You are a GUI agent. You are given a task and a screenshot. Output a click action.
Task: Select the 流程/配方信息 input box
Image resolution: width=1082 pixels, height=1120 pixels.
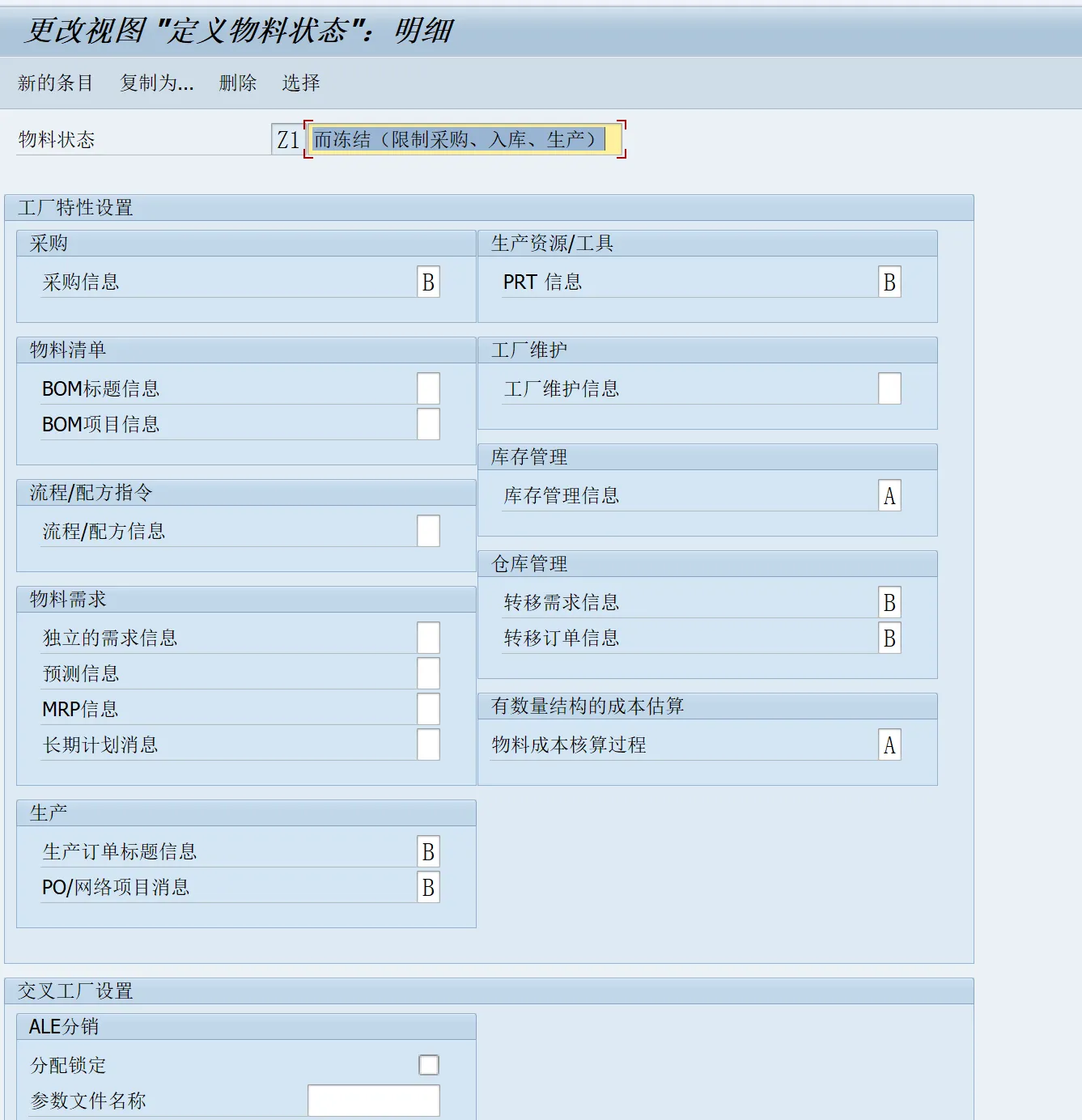pyautogui.click(x=428, y=532)
